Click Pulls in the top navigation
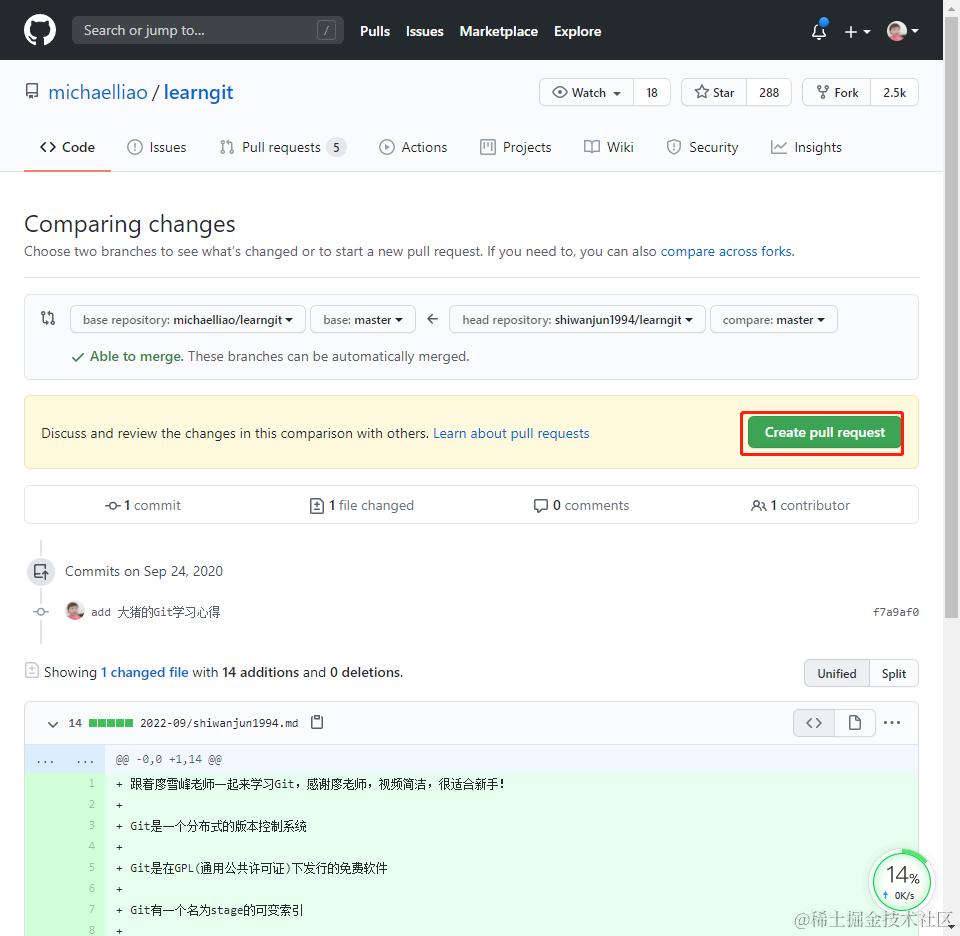 pos(375,31)
